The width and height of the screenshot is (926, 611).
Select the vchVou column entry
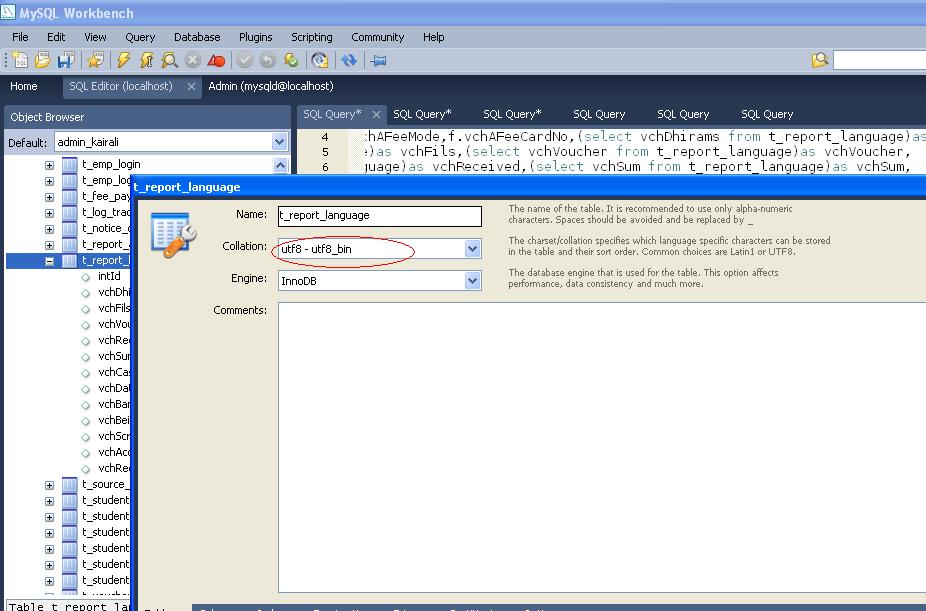[114, 324]
